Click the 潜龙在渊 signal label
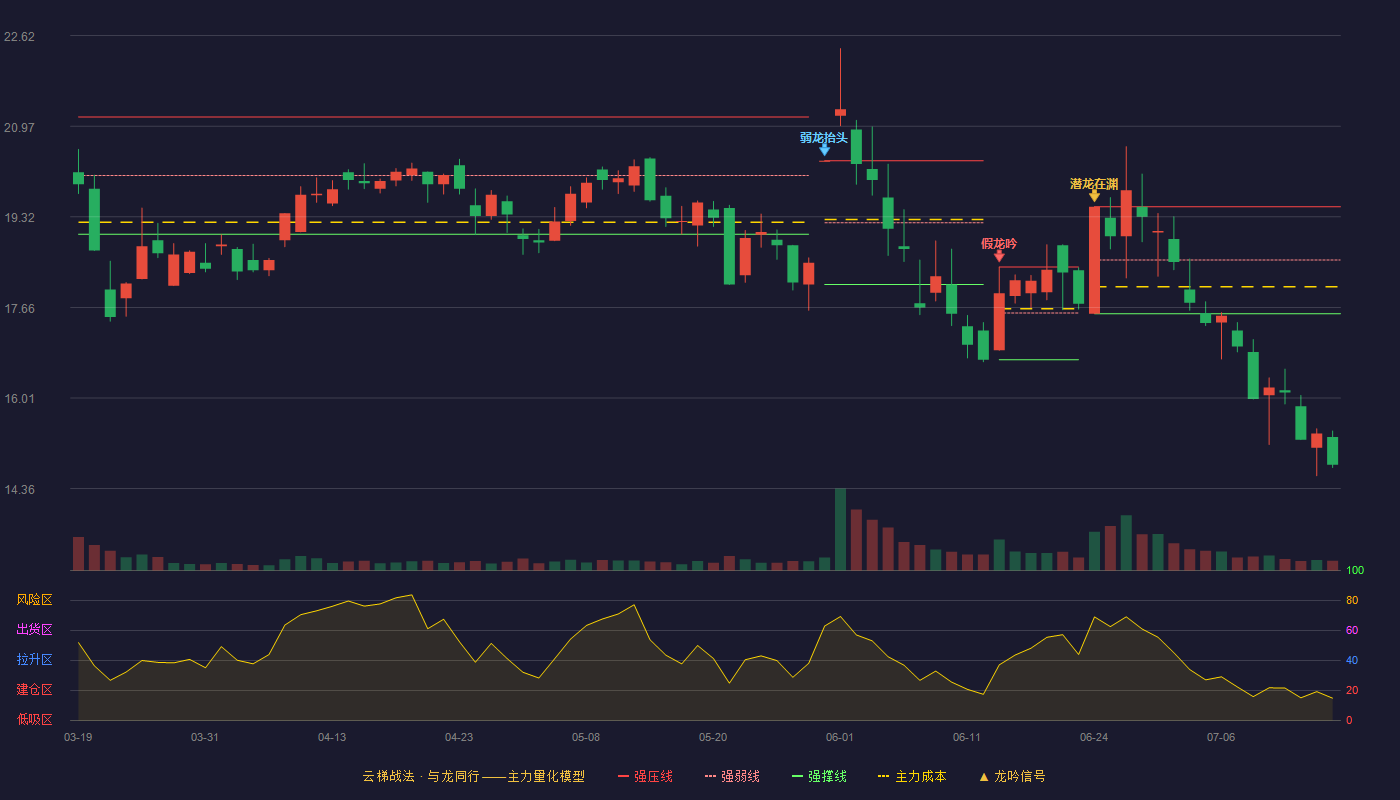 click(1094, 184)
